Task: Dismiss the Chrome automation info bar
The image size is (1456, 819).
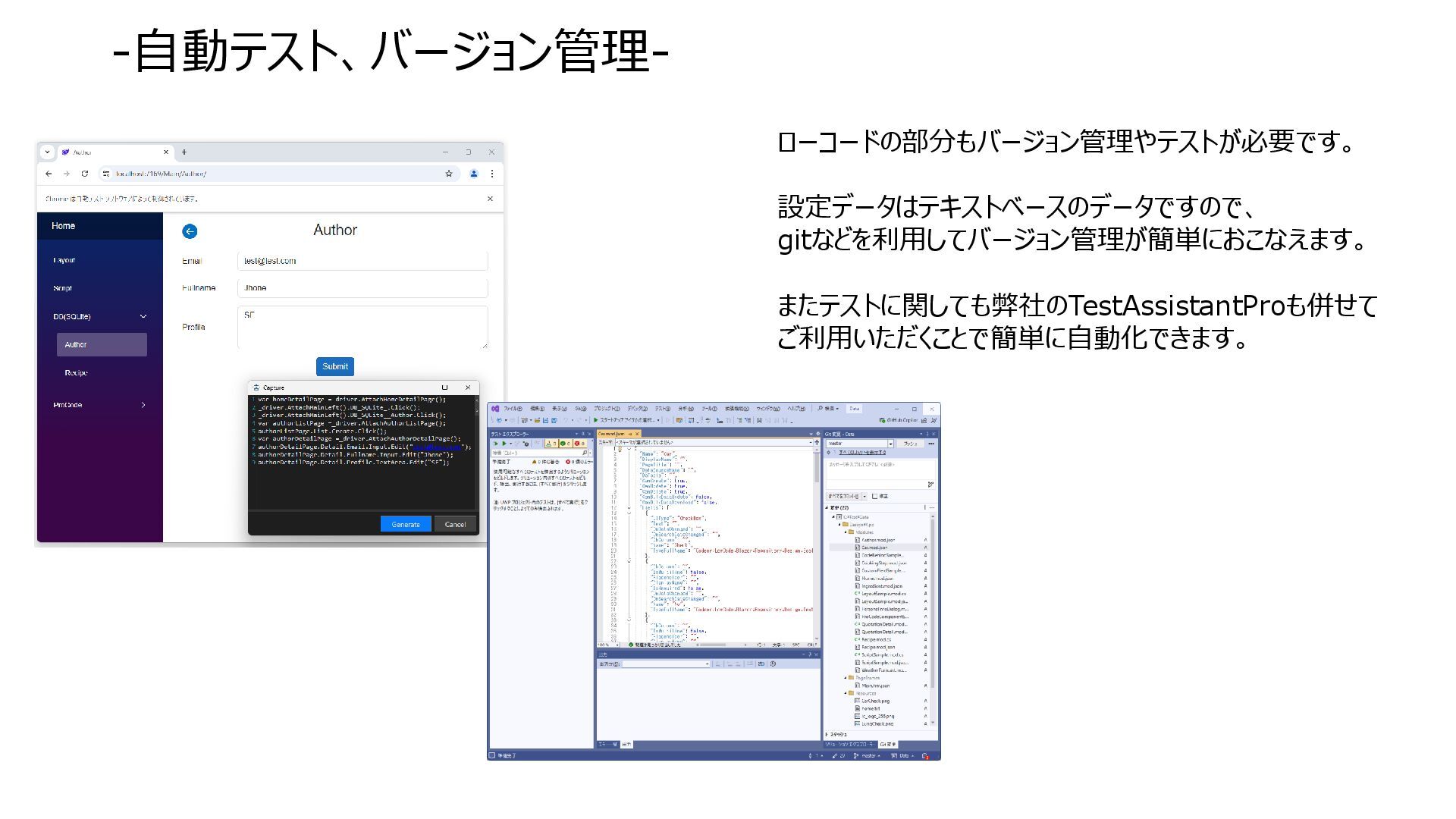Action: tap(490, 199)
